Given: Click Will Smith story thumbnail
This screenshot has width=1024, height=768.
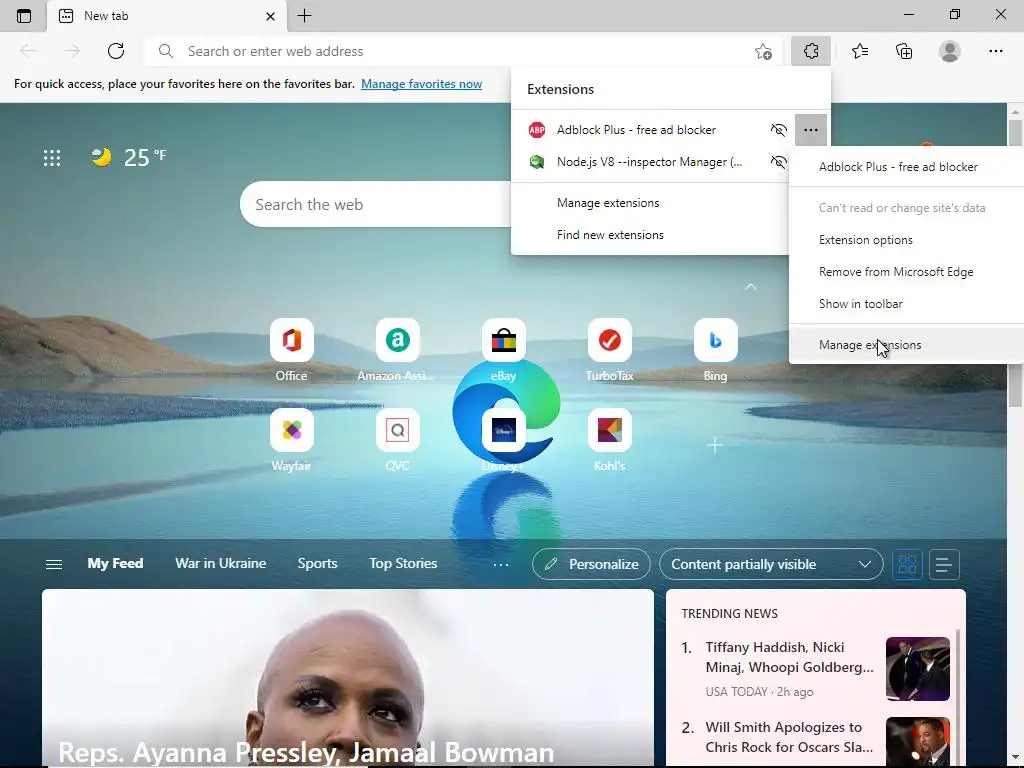Looking at the screenshot, I should 918,743.
